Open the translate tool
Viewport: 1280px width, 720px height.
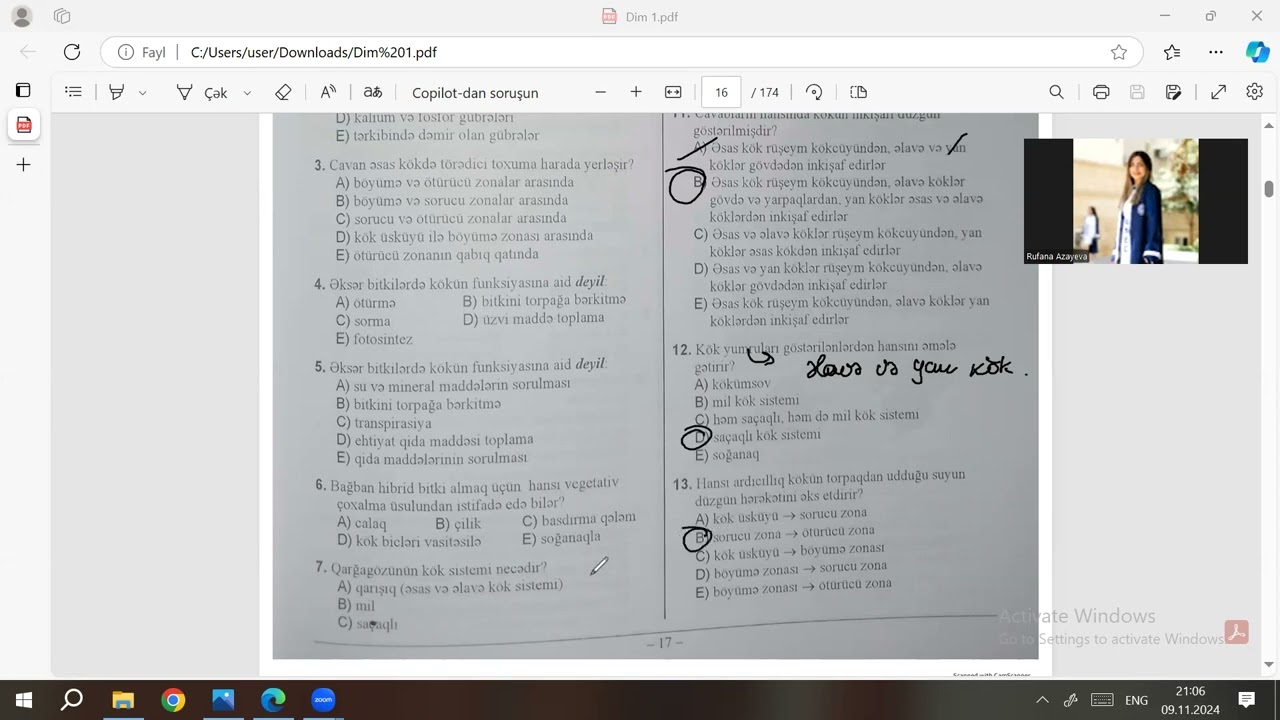[x=372, y=92]
